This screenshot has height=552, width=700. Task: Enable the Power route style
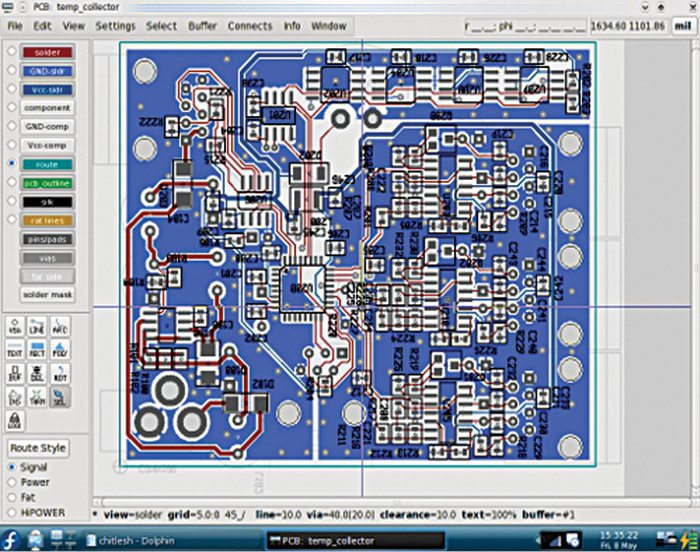(12, 482)
